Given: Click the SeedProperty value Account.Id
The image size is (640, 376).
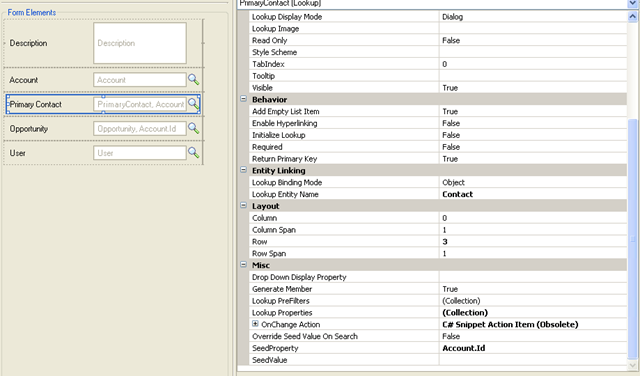Looking at the screenshot, I should pyautogui.click(x=464, y=348).
